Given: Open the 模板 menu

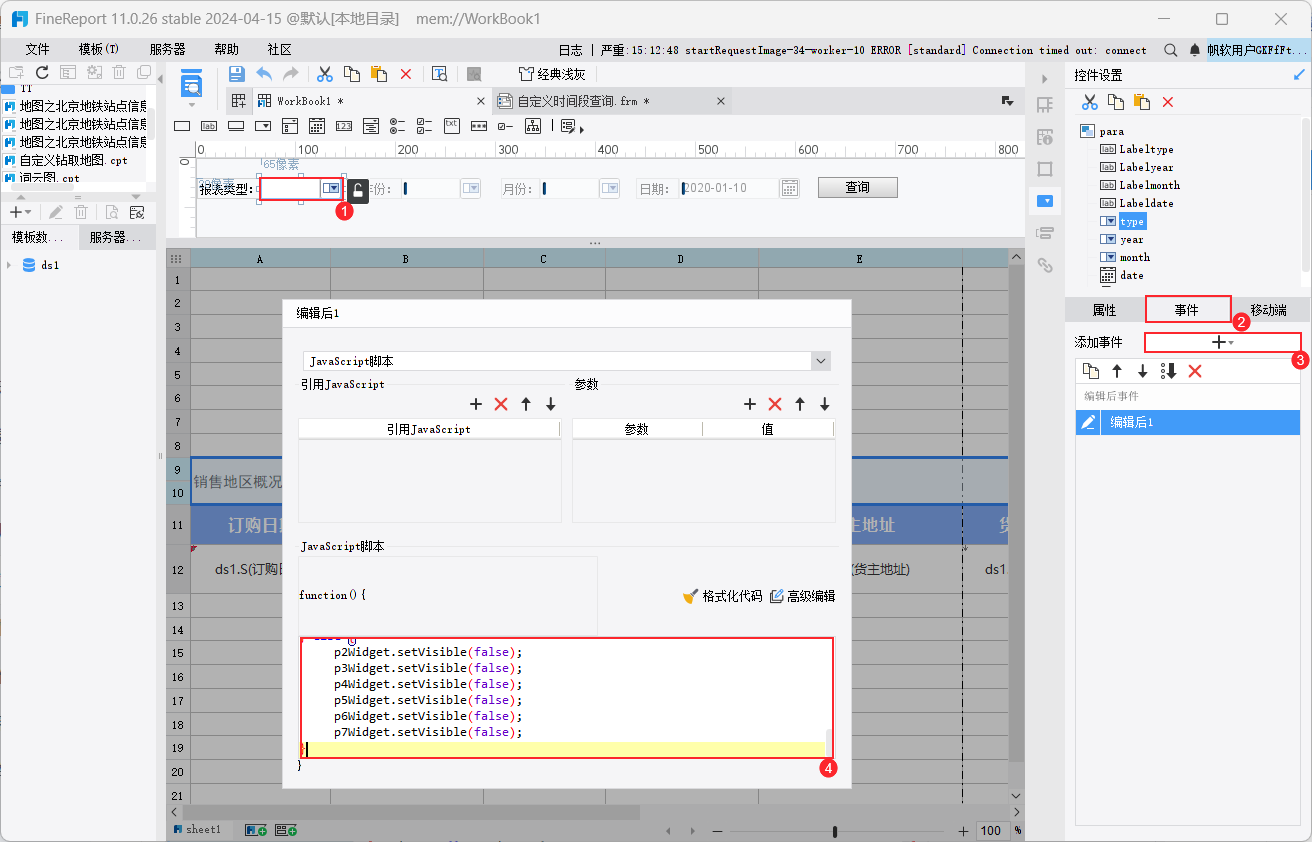Looking at the screenshot, I should (x=99, y=49).
